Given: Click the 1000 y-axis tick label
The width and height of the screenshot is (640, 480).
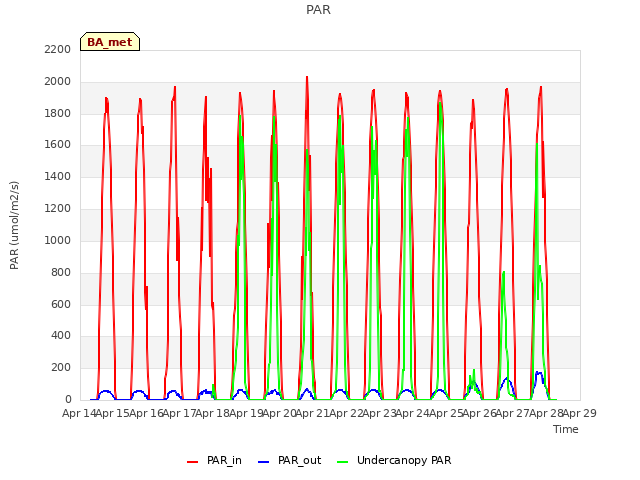Looking at the screenshot, I should coord(58,240).
